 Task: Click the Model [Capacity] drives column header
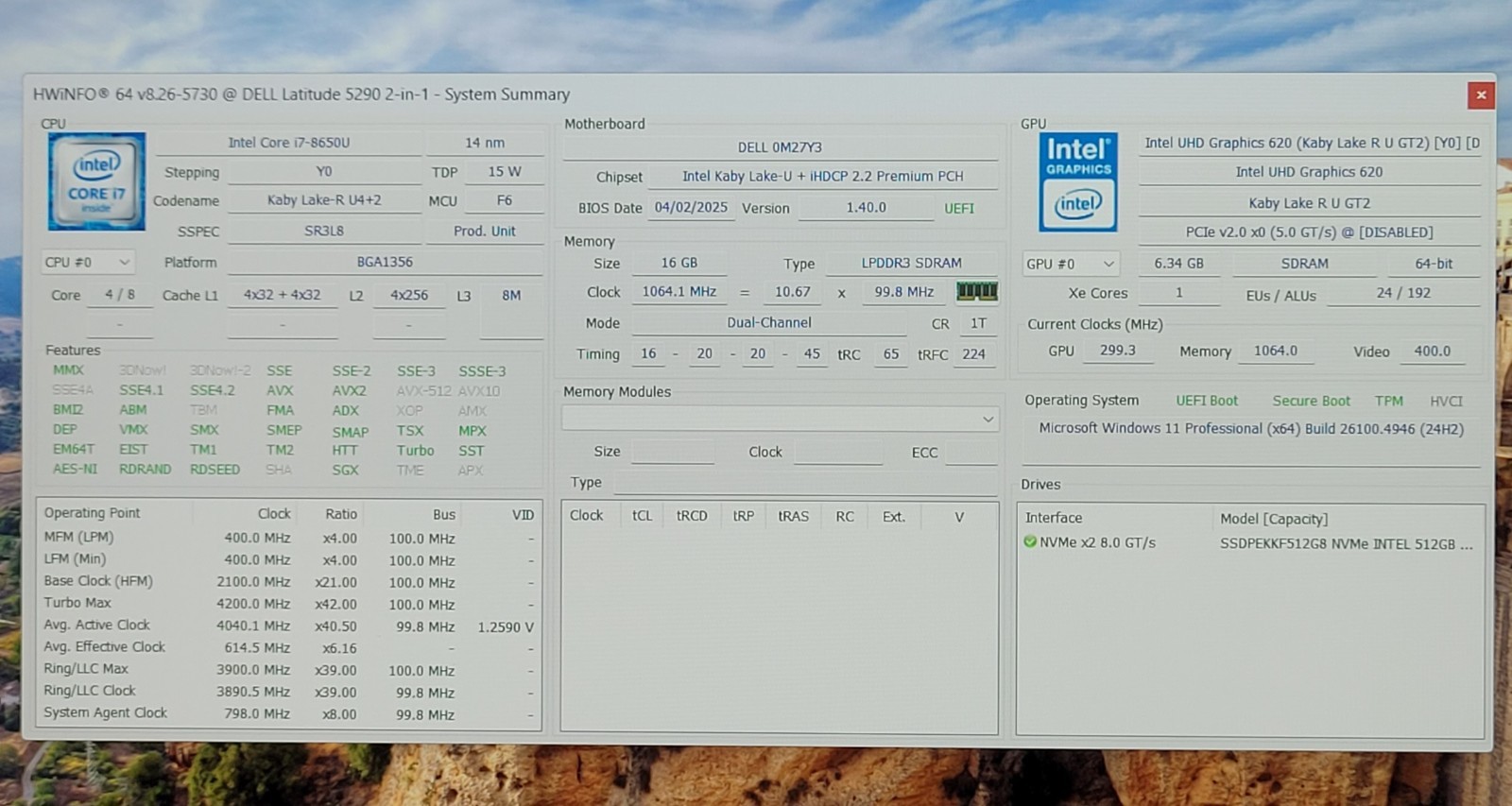(1273, 519)
